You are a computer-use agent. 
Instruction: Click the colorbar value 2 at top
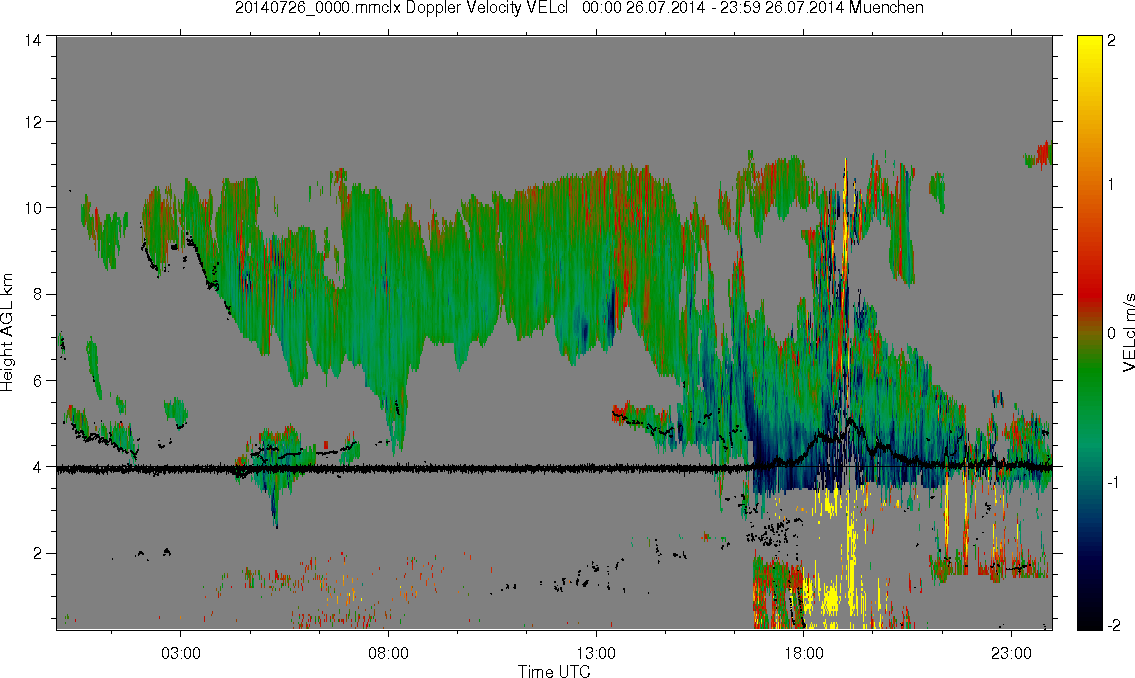[x=1112, y=41]
